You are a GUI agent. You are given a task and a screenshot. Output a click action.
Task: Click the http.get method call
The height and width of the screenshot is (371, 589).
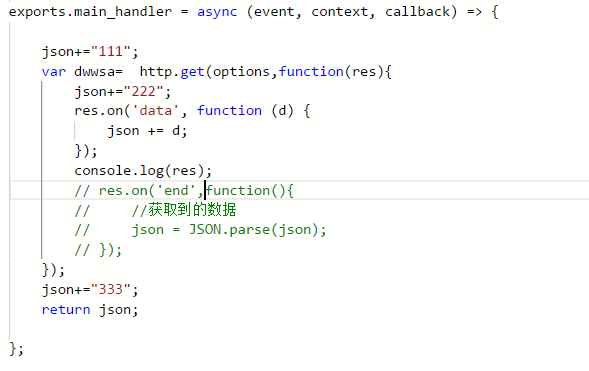[172, 71]
